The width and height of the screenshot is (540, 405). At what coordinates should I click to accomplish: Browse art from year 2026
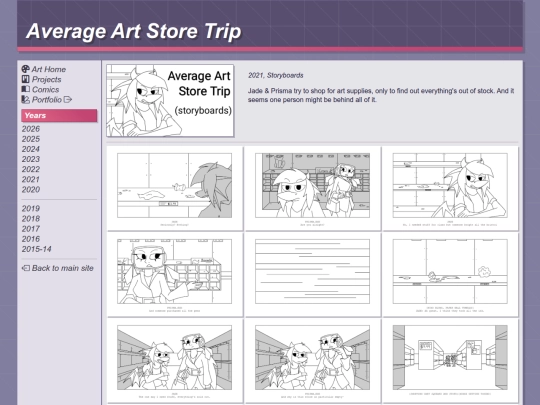coord(31,129)
